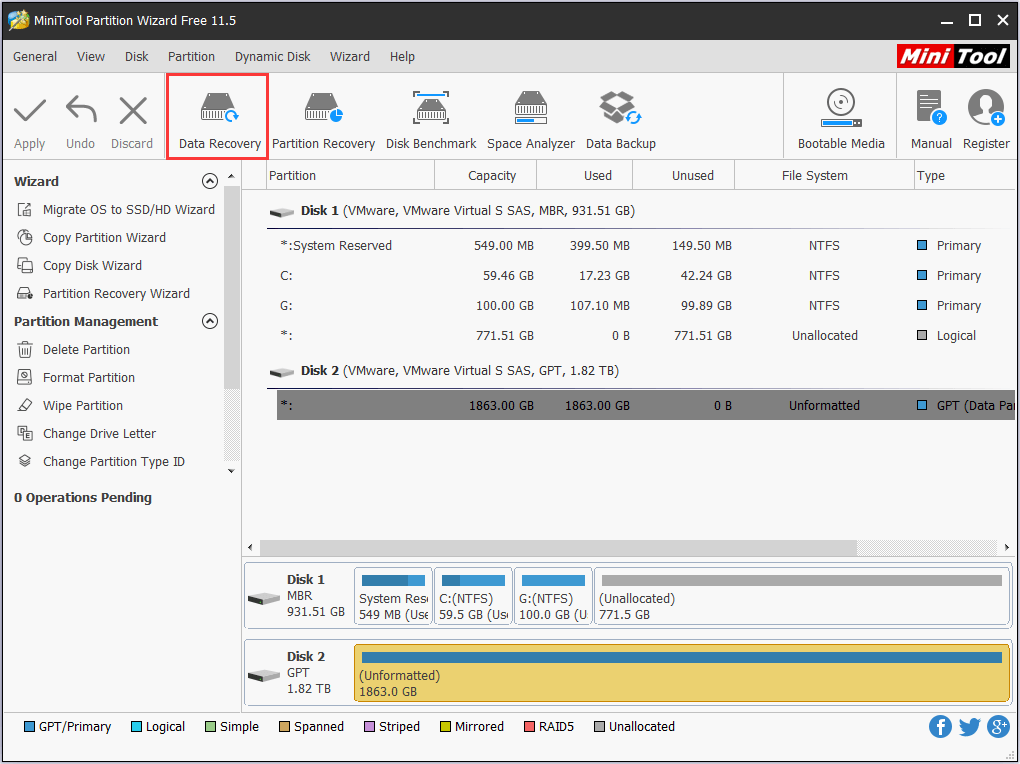Image resolution: width=1020 pixels, height=764 pixels.
Task: Select the G: partition row
Action: click(645, 305)
